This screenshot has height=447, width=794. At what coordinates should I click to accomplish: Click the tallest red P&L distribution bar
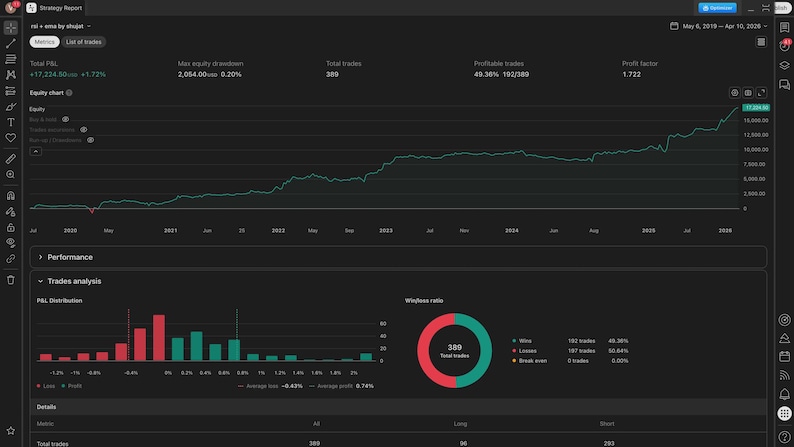tap(159, 338)
